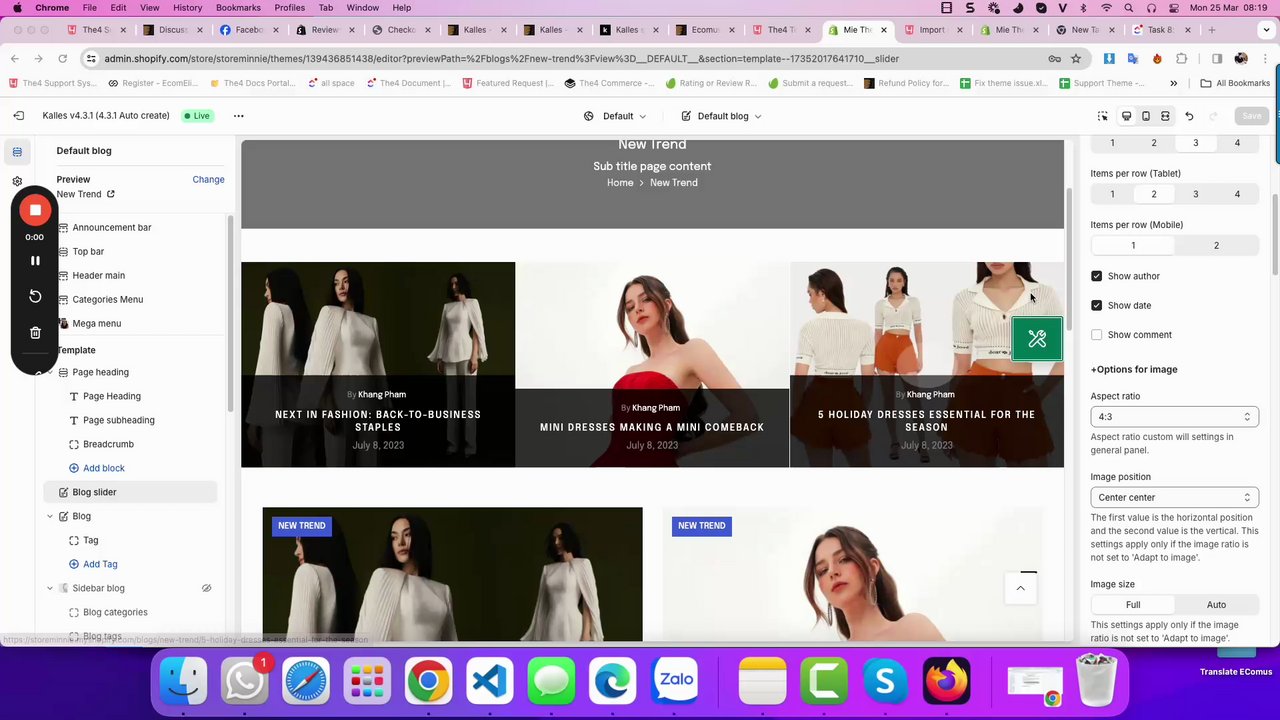This screenshot has width=1280, height=720.
Task: Open Visual Studio Code from the dock
Action: click(x=489, y=682)
